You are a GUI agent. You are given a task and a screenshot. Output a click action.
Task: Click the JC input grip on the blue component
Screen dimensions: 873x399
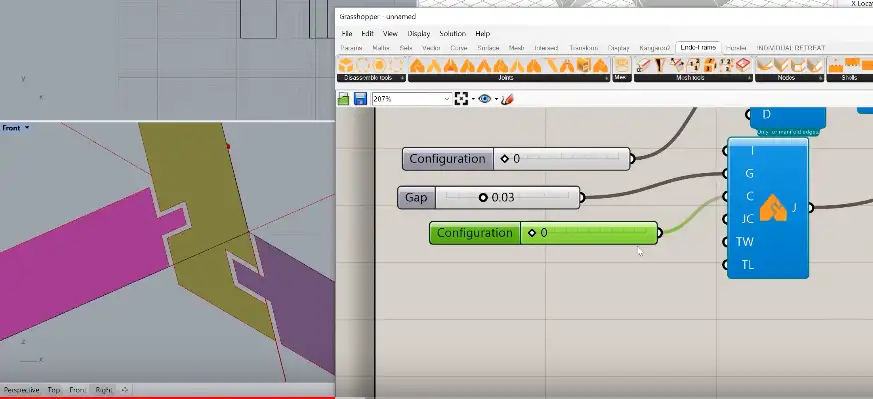pos(725,219)
